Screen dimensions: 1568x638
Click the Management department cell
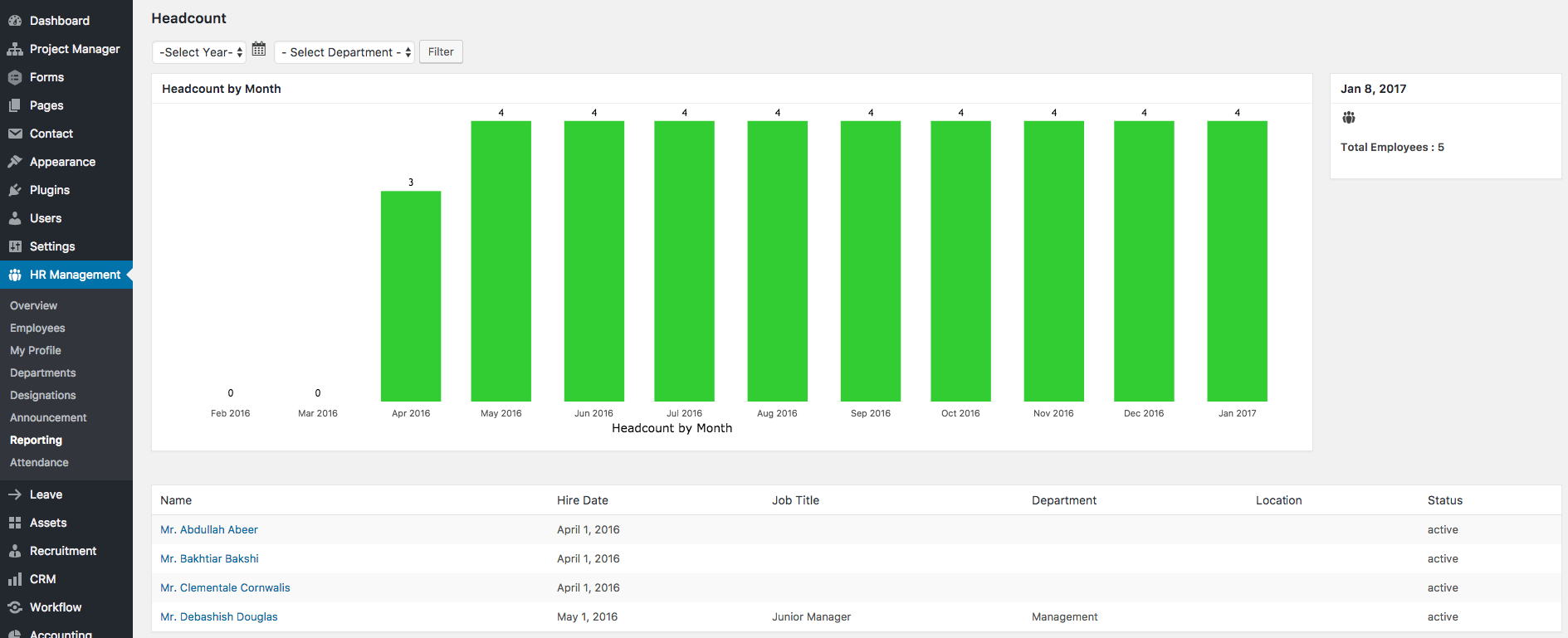pyautogui.click(x=1065, y=616)
